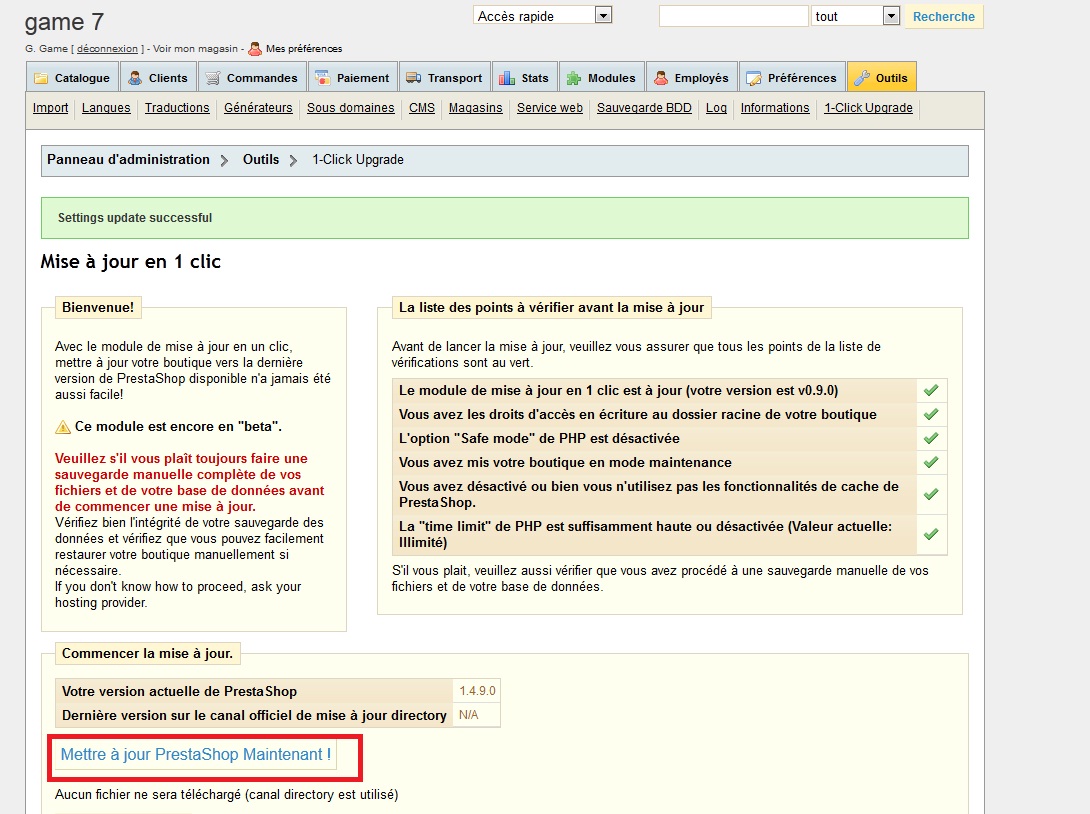Viewport: 1090px width, 814px height.
Task: Open the Service web link
Action: [549, 108]
